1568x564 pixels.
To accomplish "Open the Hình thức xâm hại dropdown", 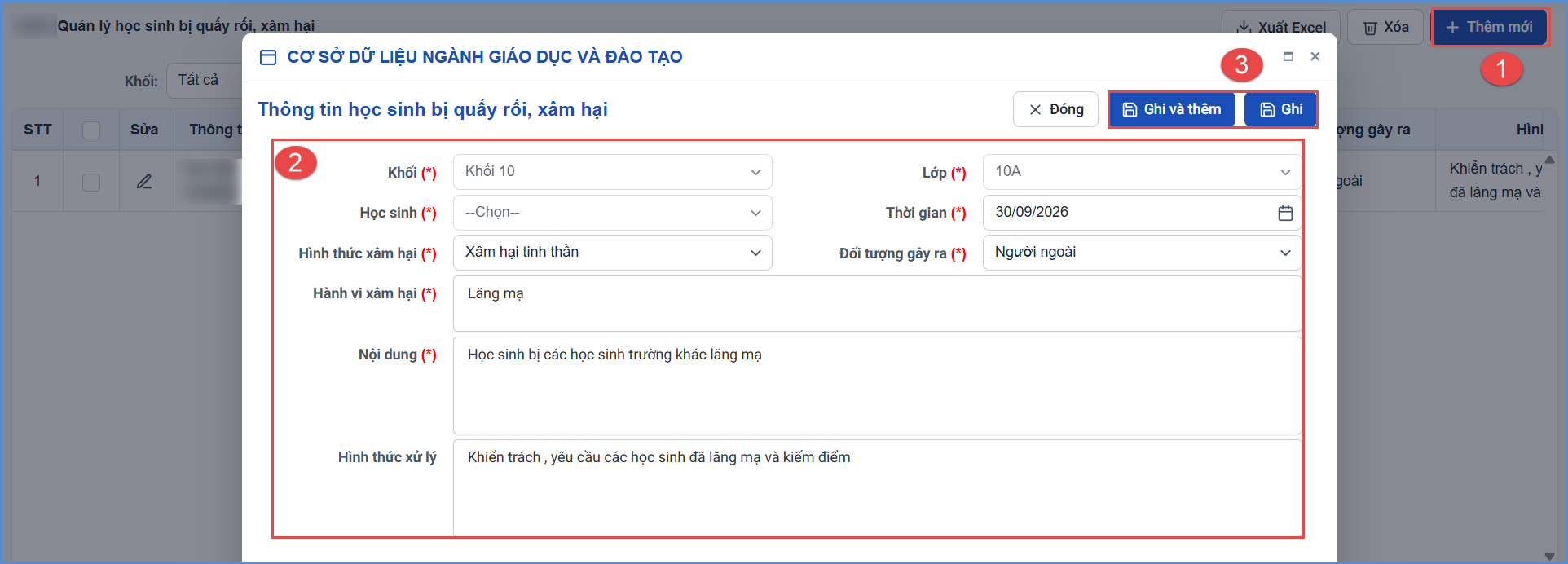I will coord(612,253).
